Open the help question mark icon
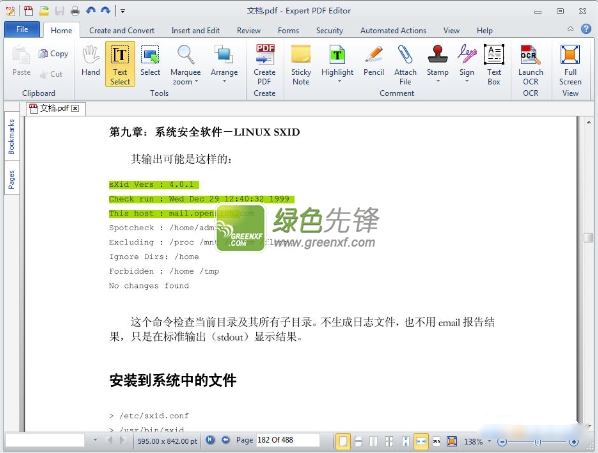 pyautogui.click(x=586, y=29)
